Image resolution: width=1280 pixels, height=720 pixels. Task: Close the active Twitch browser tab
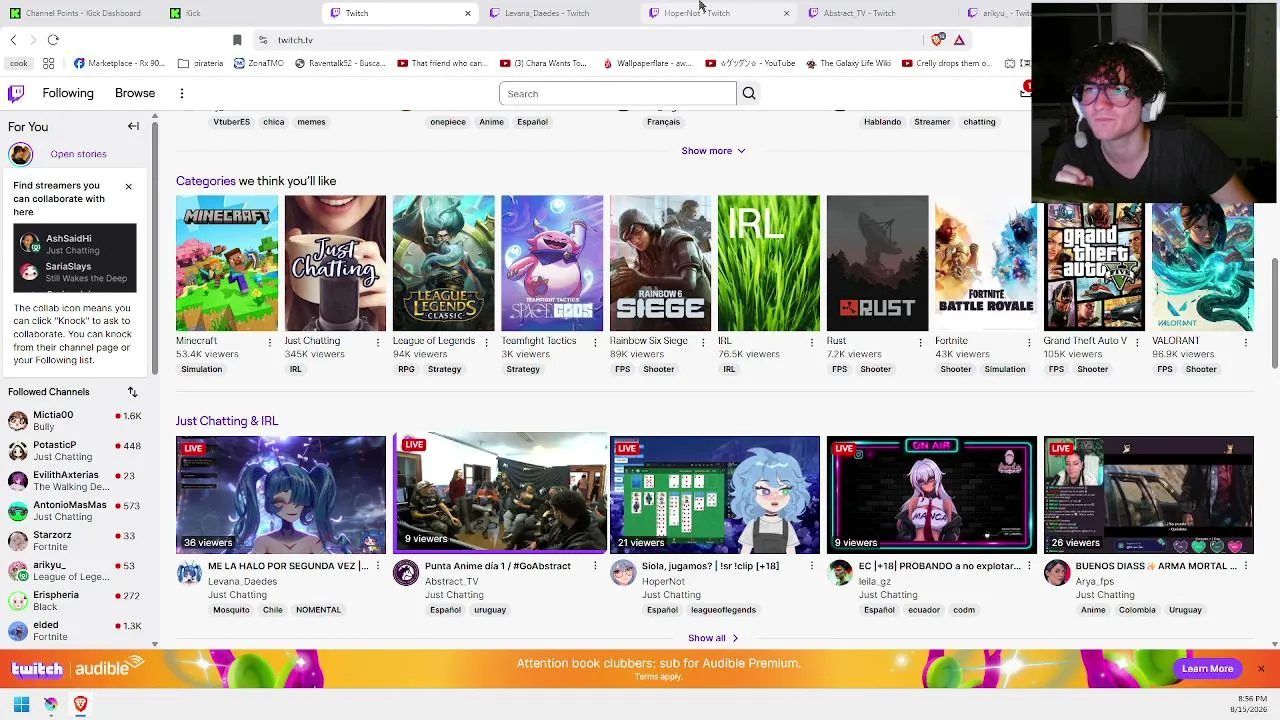click(x=467, y=13)
